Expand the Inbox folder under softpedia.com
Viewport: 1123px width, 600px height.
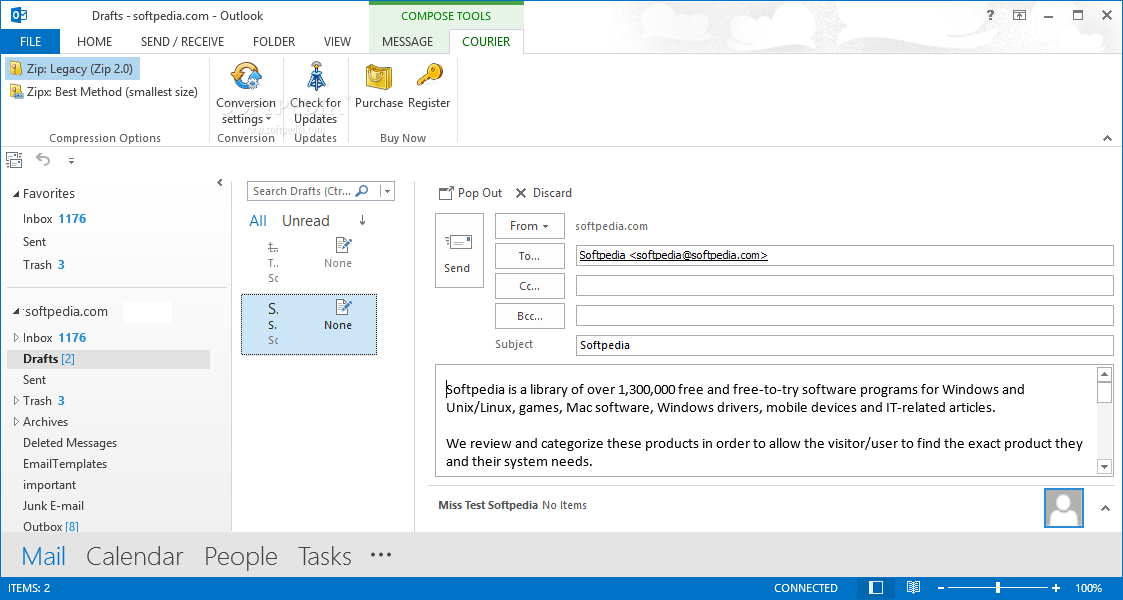(x=16, y=337)
